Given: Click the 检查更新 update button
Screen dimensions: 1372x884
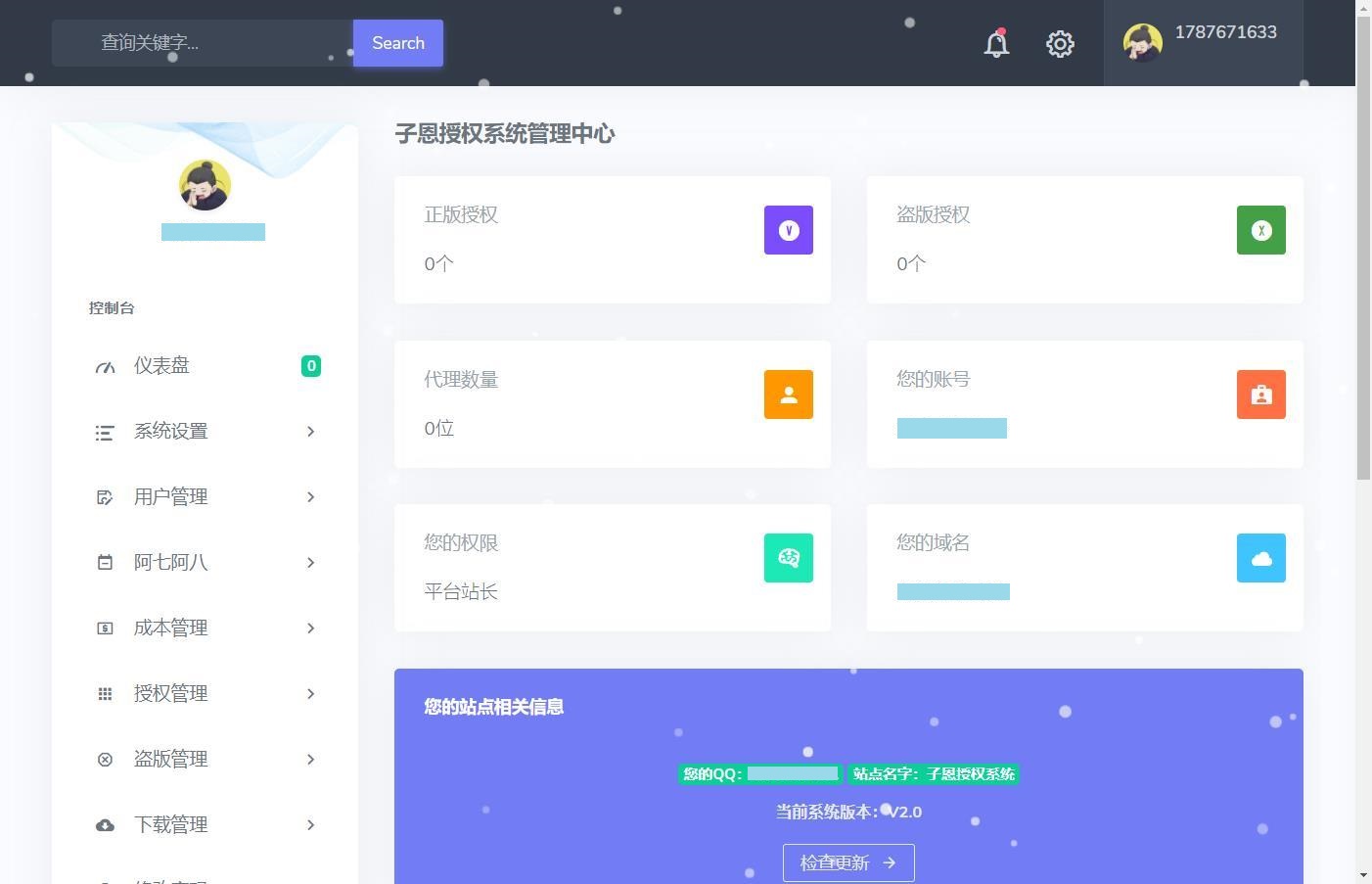Looking at the screenshot, I should pyautogui.click(x=847, y=862).
